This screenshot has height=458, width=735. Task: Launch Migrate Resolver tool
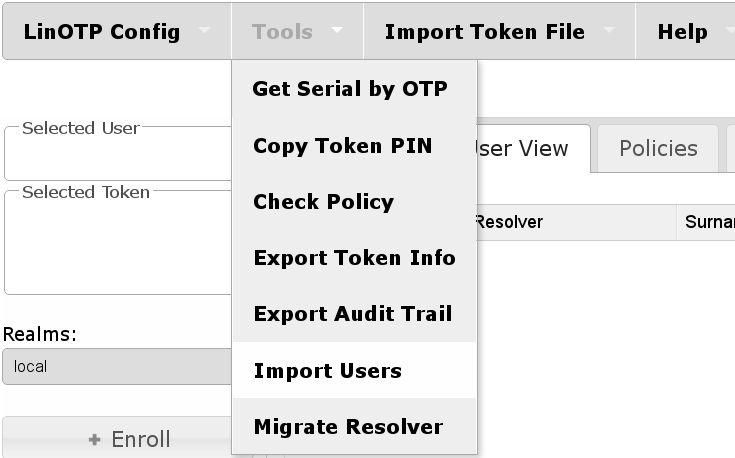tap(348, 427)
